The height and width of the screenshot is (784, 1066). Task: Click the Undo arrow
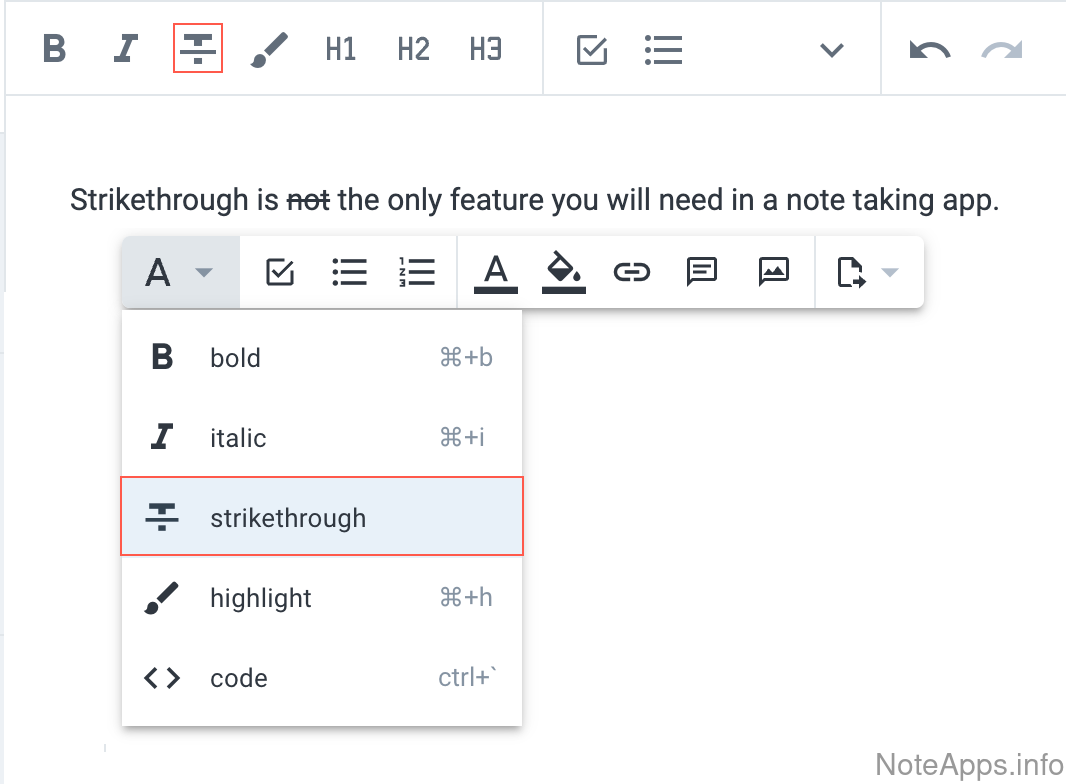coord(929,50)
